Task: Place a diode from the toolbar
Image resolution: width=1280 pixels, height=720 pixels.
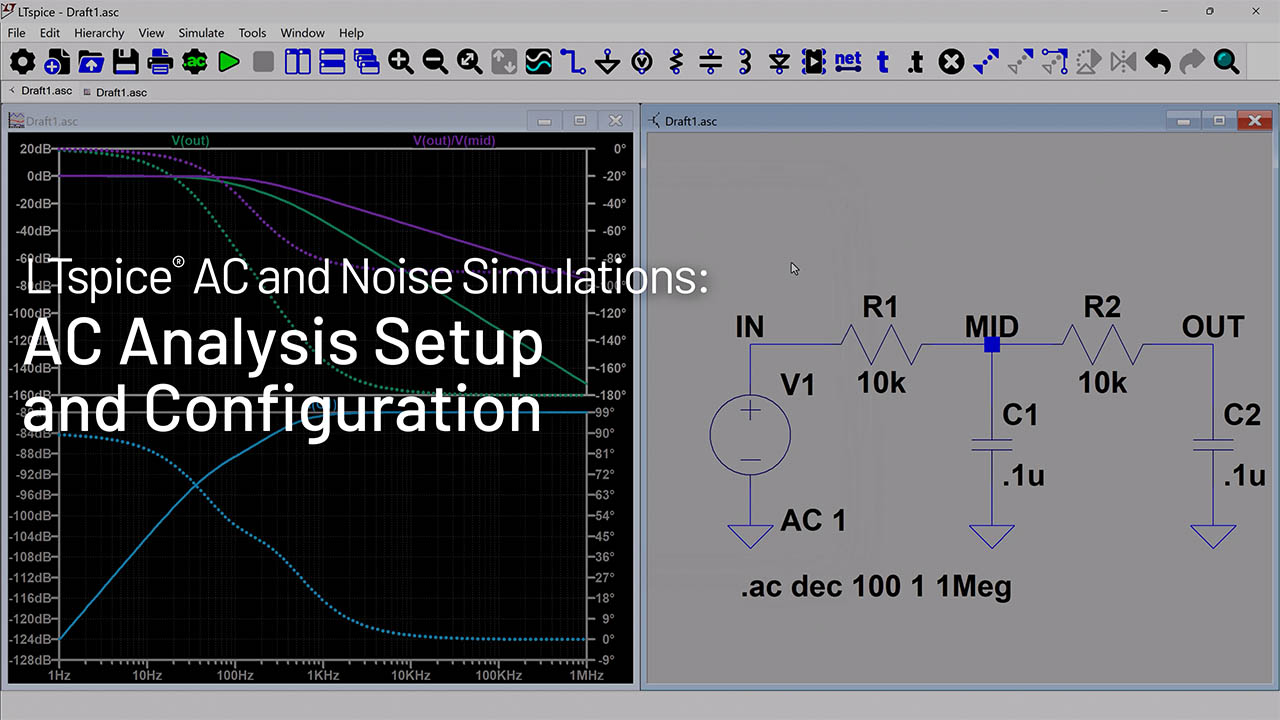Action: coord(780,62)
